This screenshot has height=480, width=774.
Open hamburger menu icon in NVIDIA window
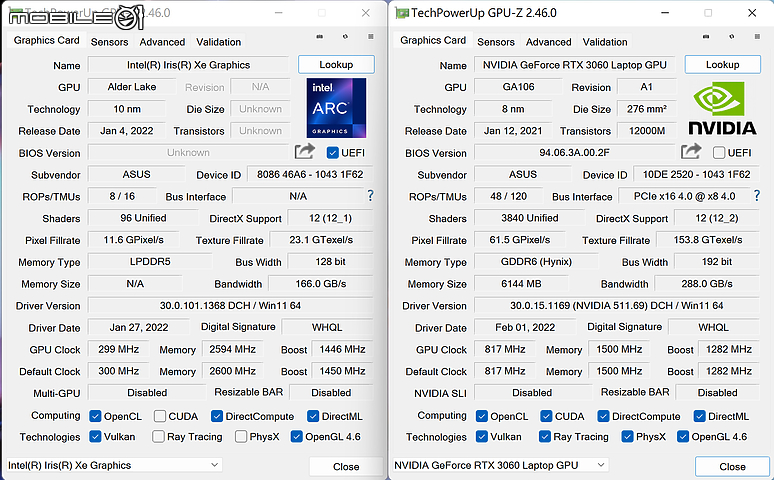tap(757, 37)
